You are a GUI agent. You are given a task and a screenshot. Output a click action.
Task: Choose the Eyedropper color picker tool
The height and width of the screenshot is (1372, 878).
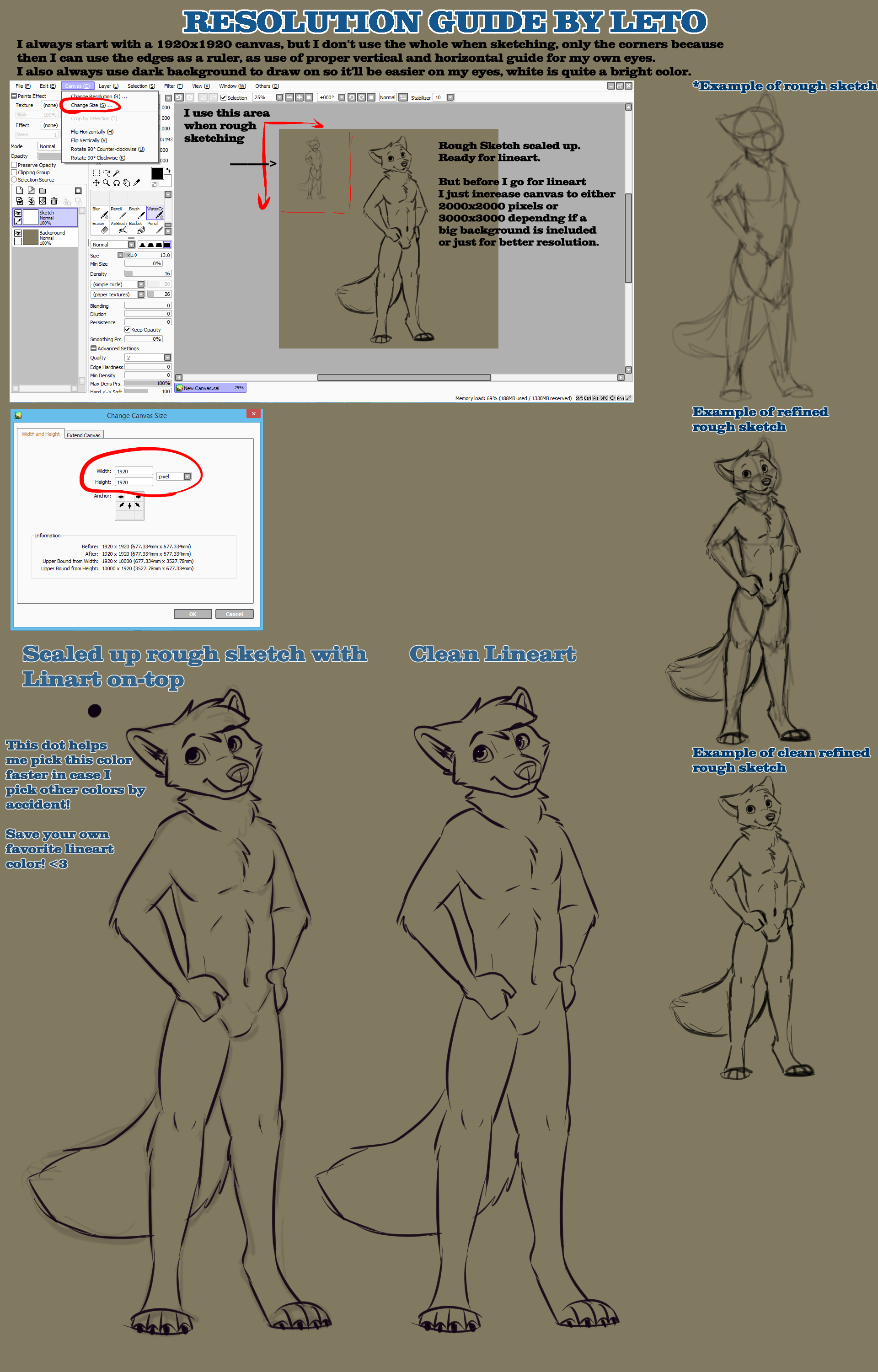[137, 183]
